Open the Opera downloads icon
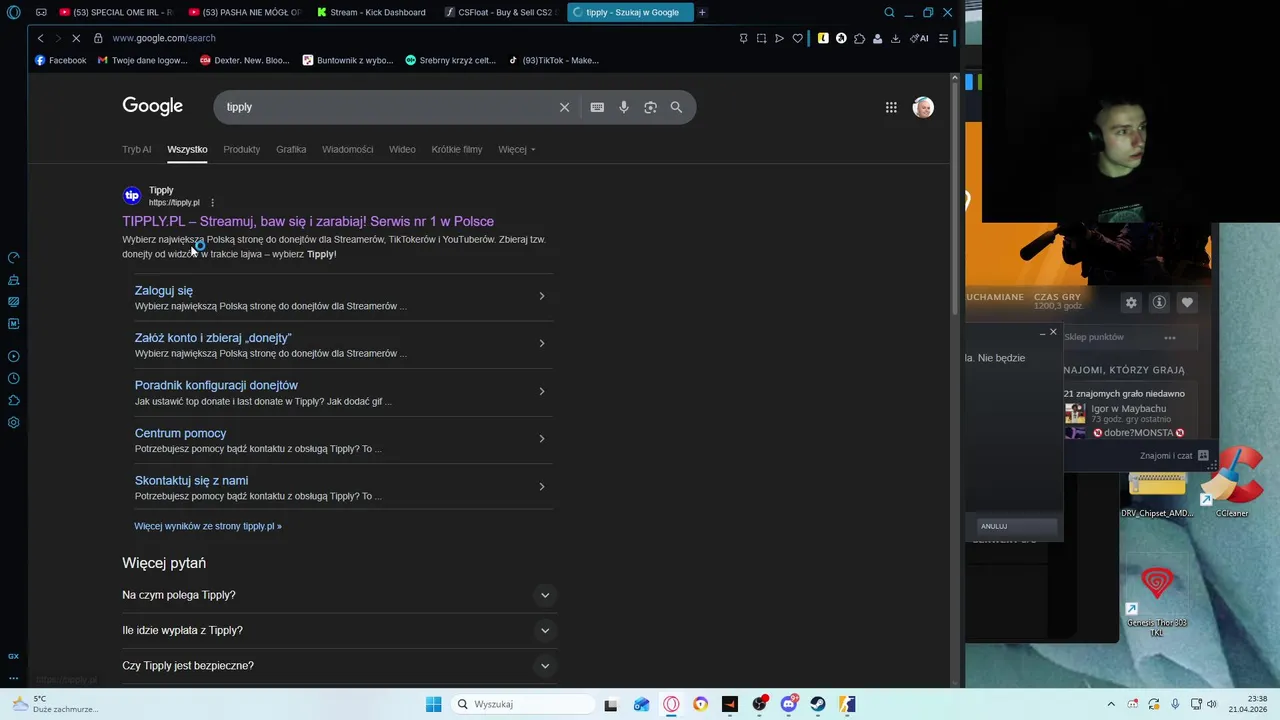Screen dimensions: 1280x720 (895, 38)
